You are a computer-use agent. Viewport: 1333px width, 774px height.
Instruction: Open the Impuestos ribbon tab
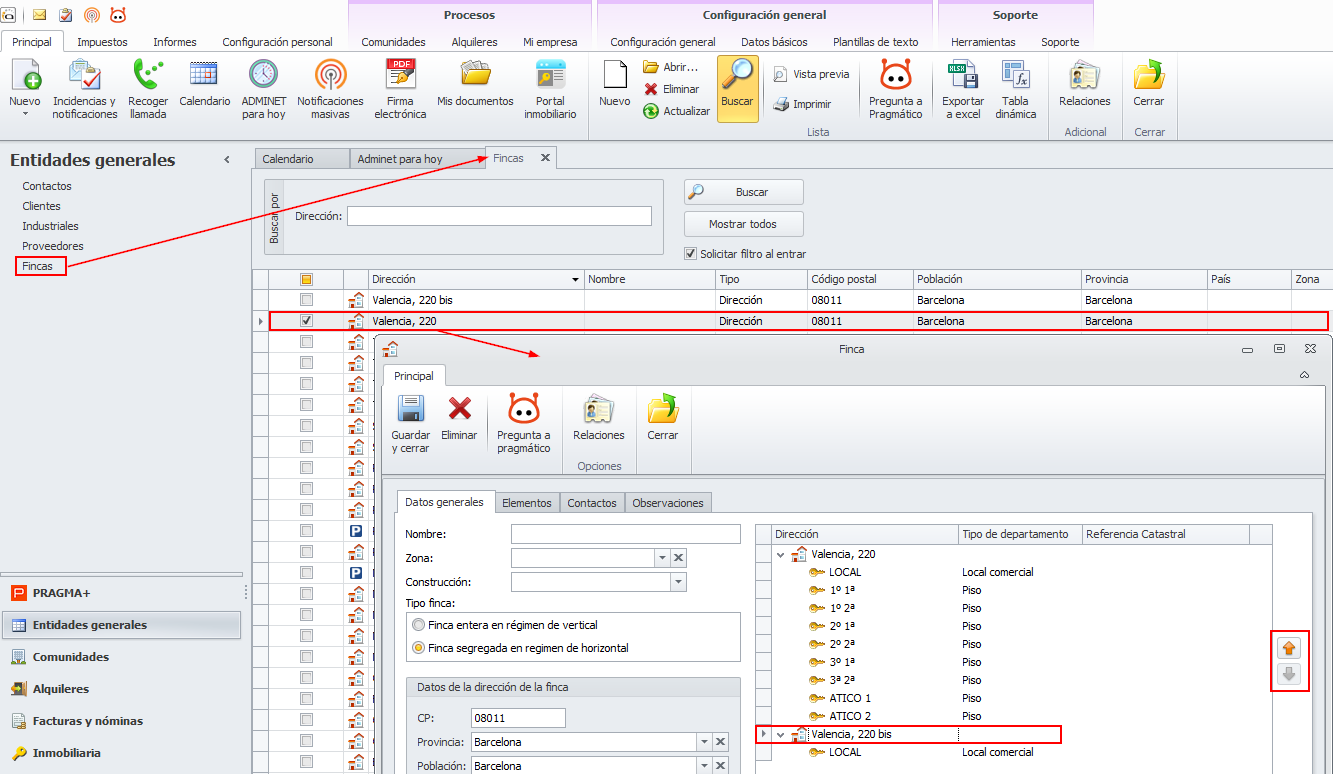102,42
